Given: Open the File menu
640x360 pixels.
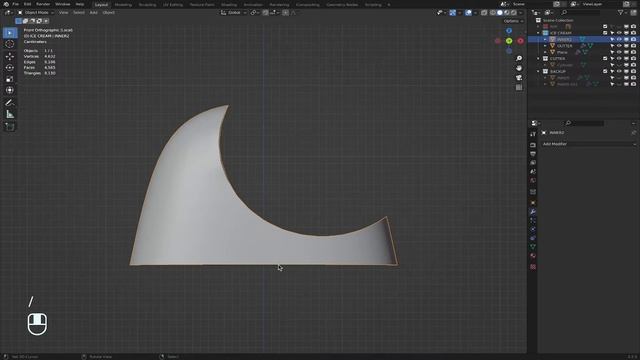Looking at the screenshot, I should pyautogui.click(x=16, y=4).
